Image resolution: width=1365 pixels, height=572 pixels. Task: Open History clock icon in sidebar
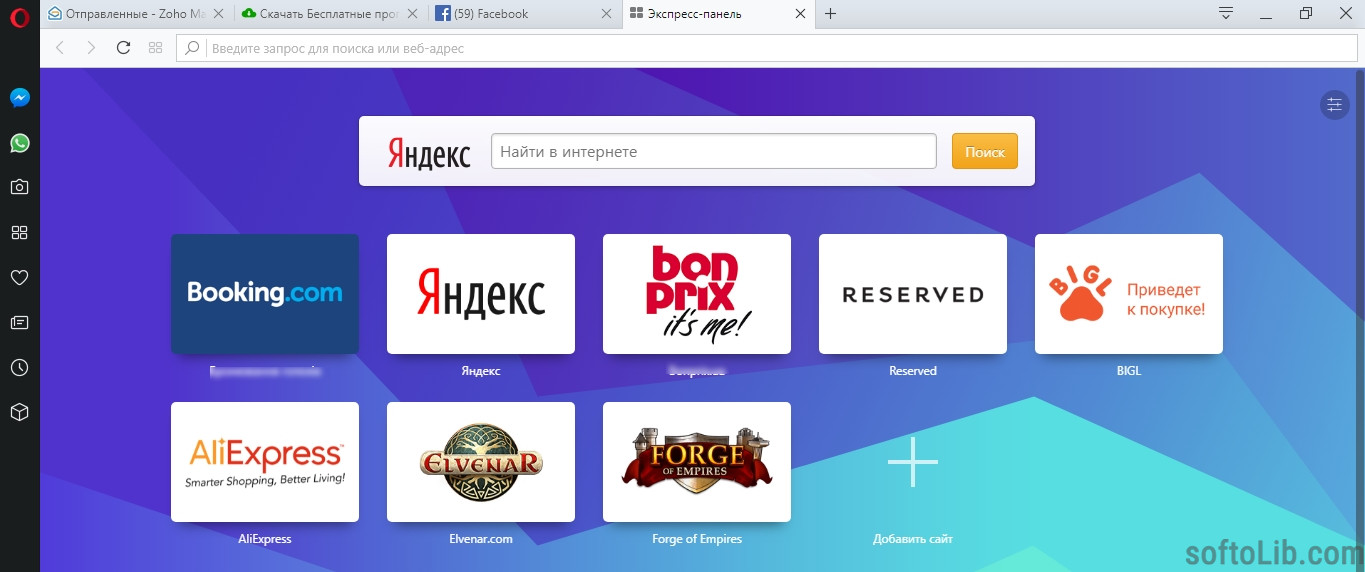pyautogui.click(x=20, y=368)
